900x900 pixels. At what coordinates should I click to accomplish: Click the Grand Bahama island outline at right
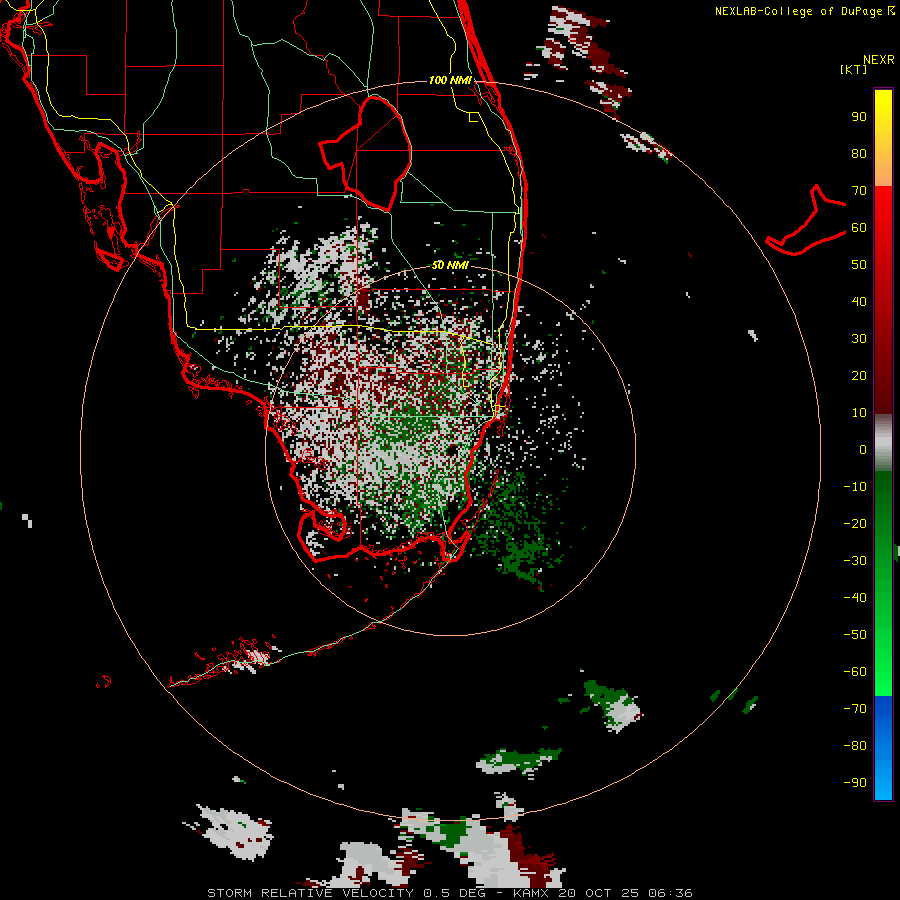point(806,220)
